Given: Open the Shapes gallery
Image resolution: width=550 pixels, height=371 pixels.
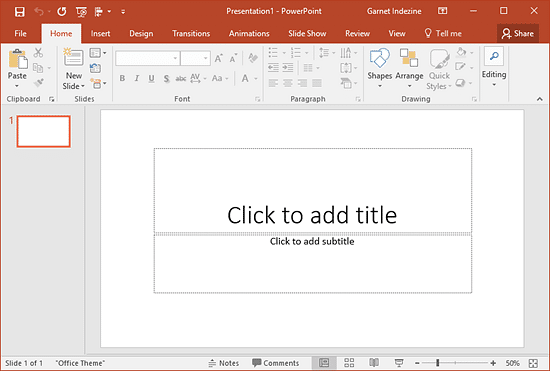Looking at the screenshot, I should click(x=380, y=67).
